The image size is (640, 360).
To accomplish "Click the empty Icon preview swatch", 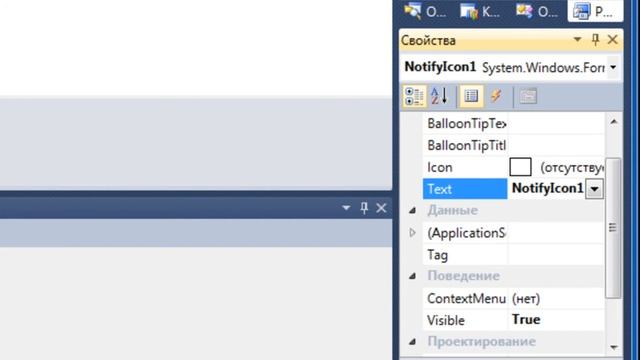I will [520, 167].
